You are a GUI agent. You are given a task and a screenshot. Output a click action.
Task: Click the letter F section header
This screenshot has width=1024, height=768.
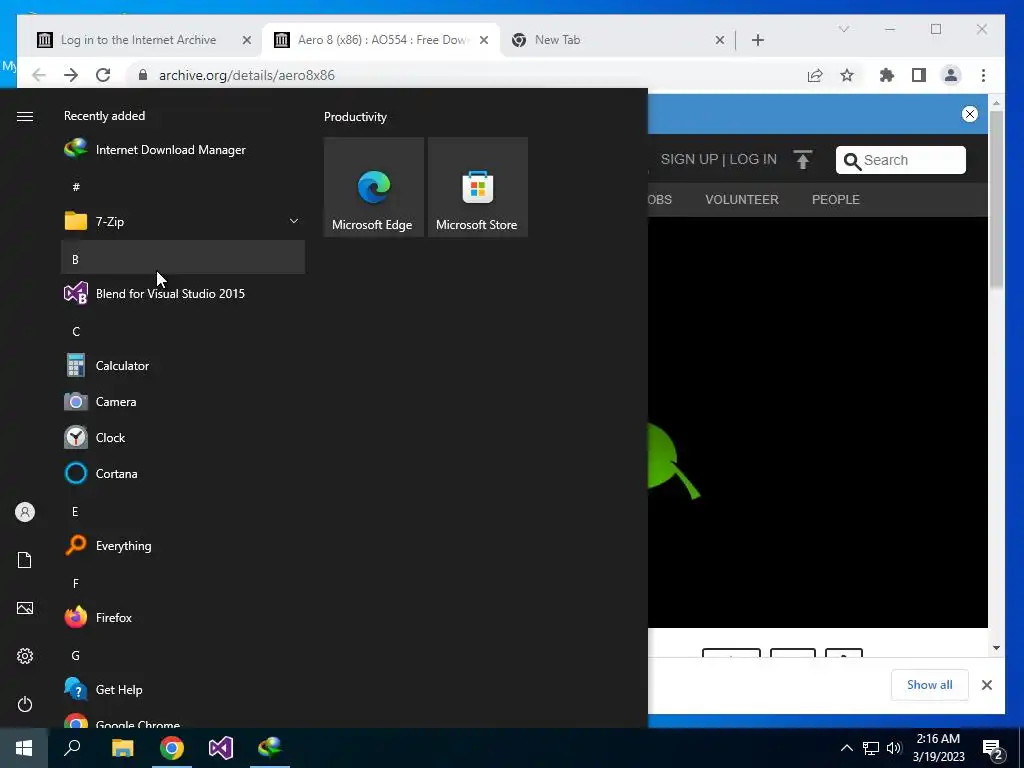pyautogui.click(x=183, y=583)
